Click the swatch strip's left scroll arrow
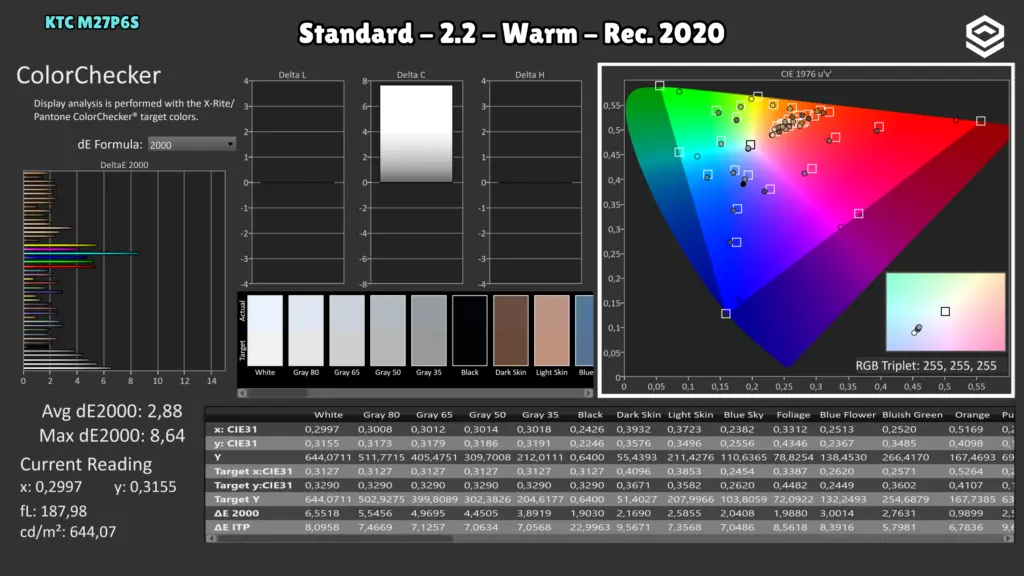Viewport: 1024px width, 576px height. (242, 393)
